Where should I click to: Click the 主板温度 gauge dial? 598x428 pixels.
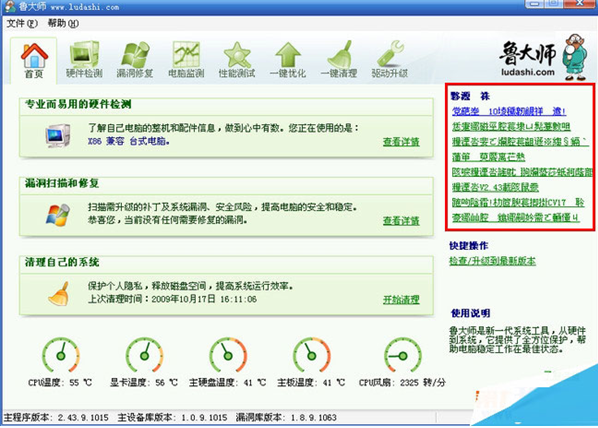312,355
